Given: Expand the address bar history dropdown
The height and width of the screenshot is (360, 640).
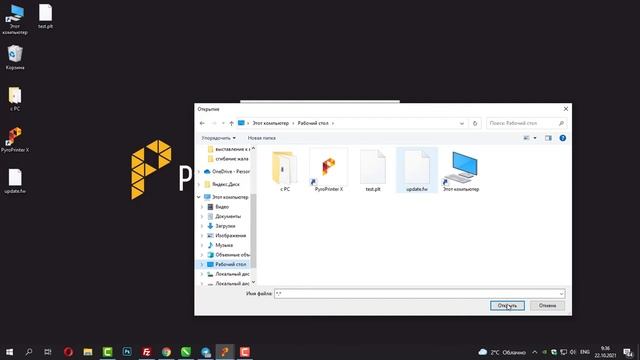Looking at the screenshot, I should [x=462, y=123].
